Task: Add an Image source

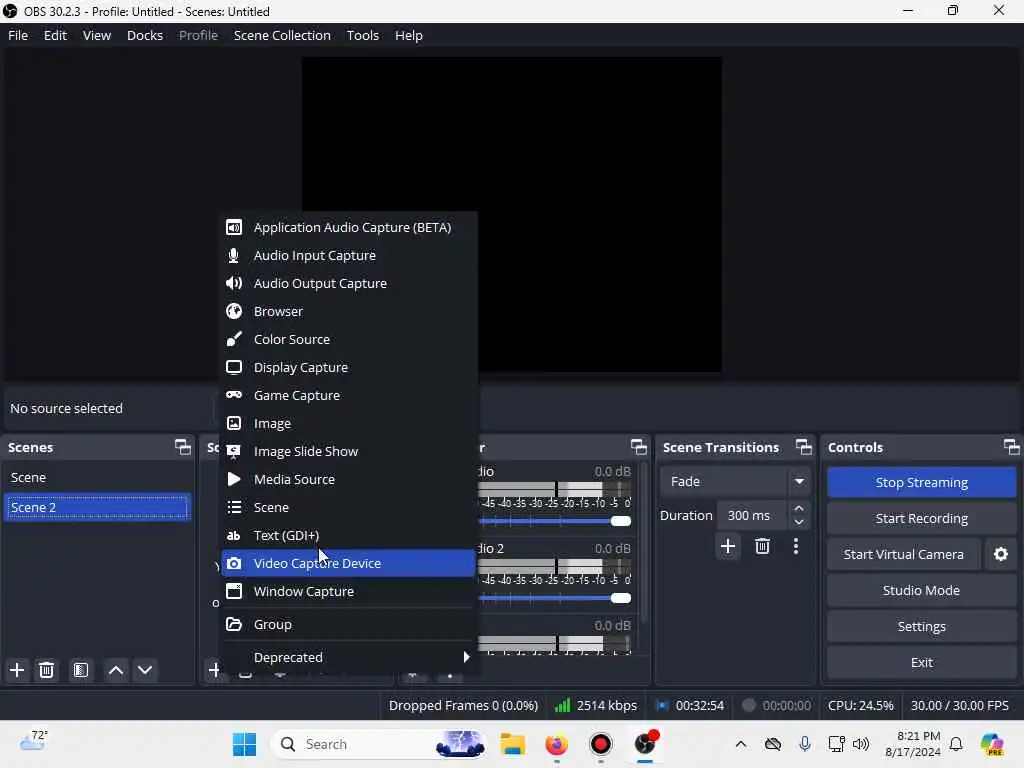Action: coord(348,423)
